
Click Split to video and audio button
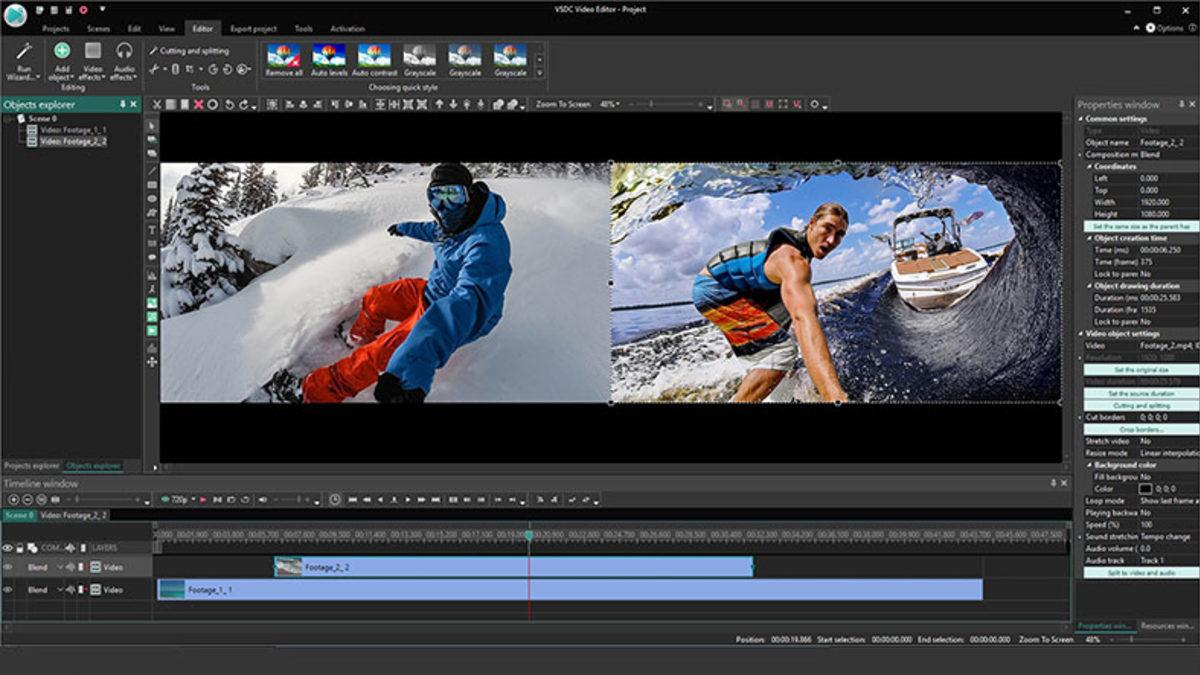1140,573
